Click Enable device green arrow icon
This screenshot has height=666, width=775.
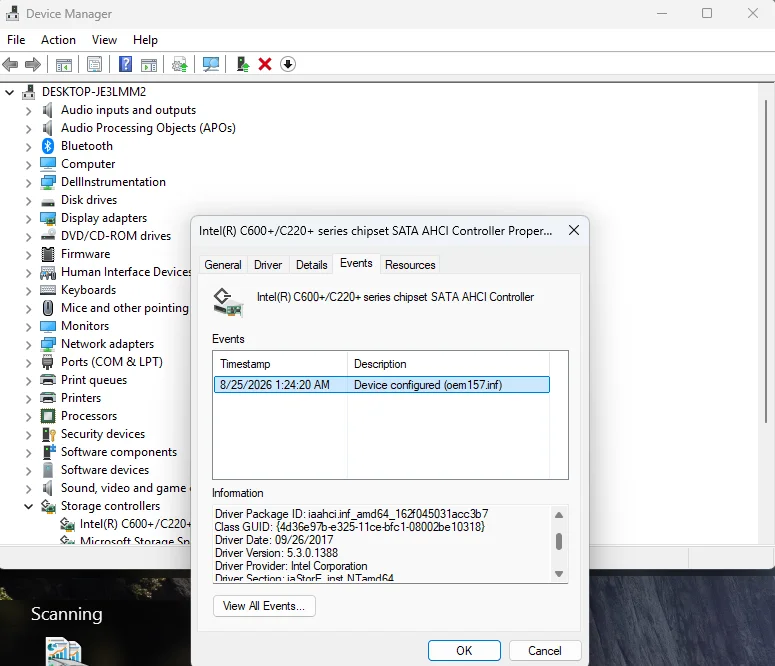(243, 64)
